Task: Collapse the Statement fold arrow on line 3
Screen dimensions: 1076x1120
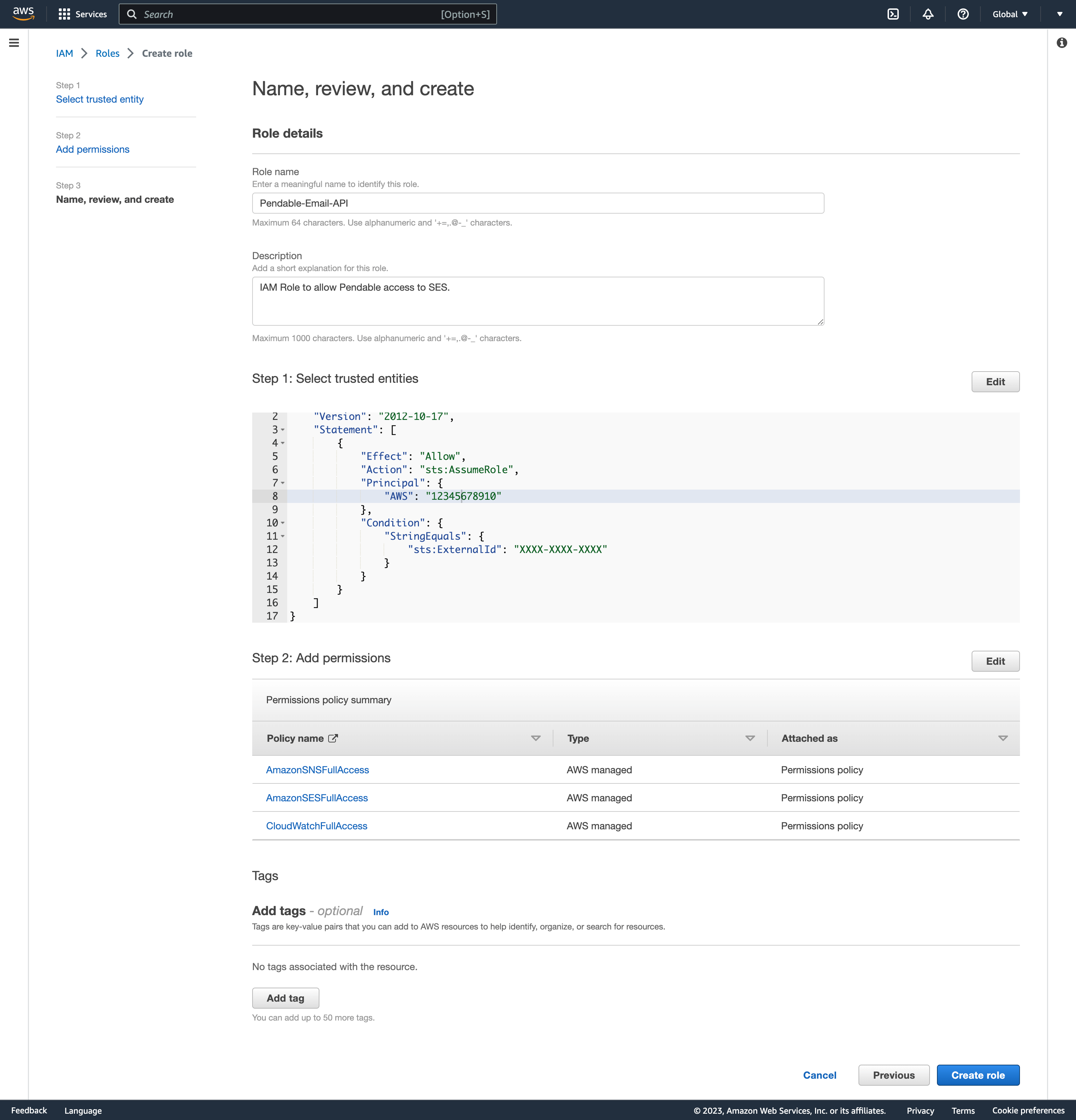Action: click(283, 430)
